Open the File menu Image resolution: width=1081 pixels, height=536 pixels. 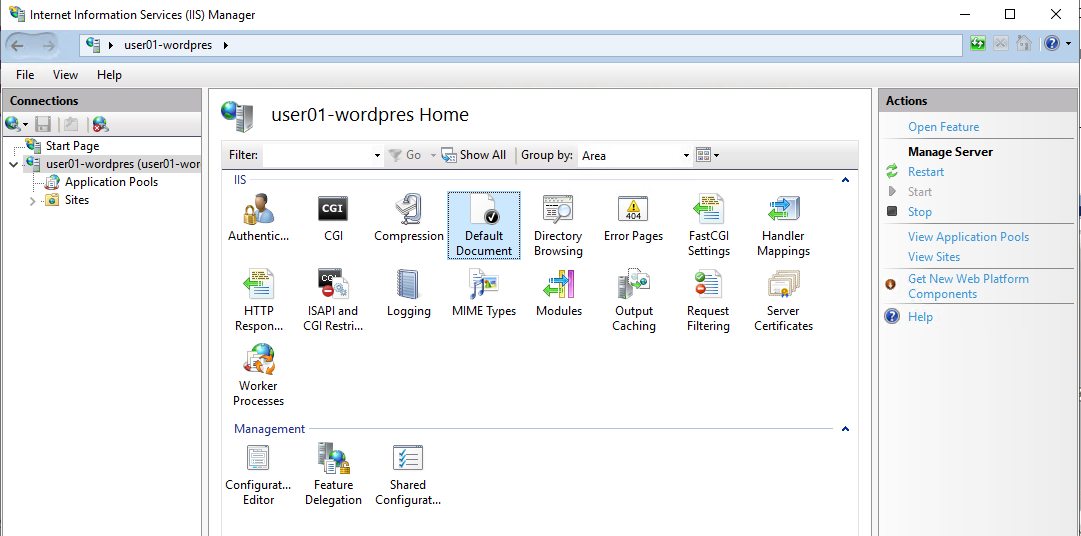pyautogui.click(x=25, y=75)
